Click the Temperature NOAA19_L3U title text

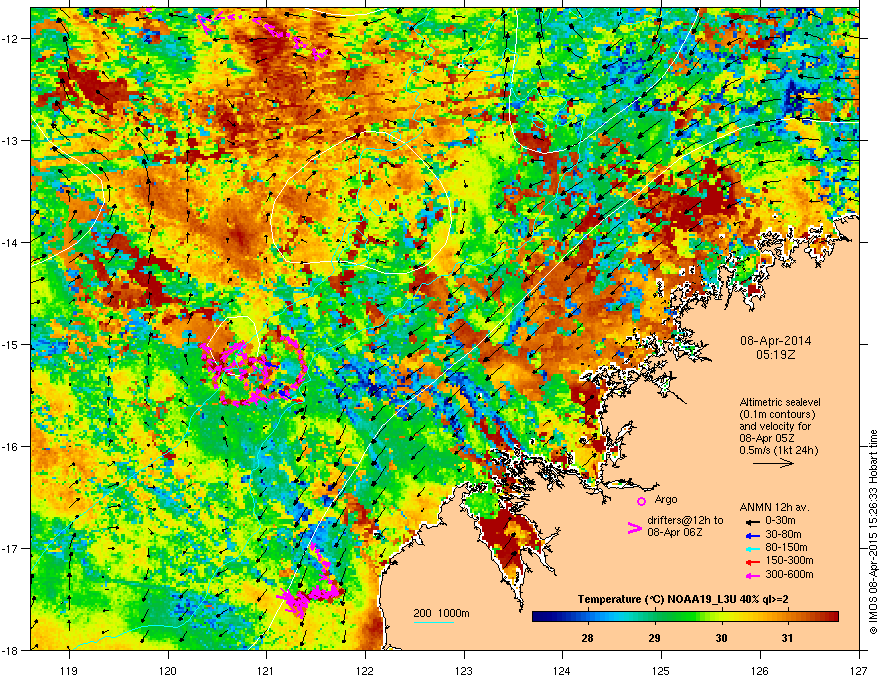[683, 600]
